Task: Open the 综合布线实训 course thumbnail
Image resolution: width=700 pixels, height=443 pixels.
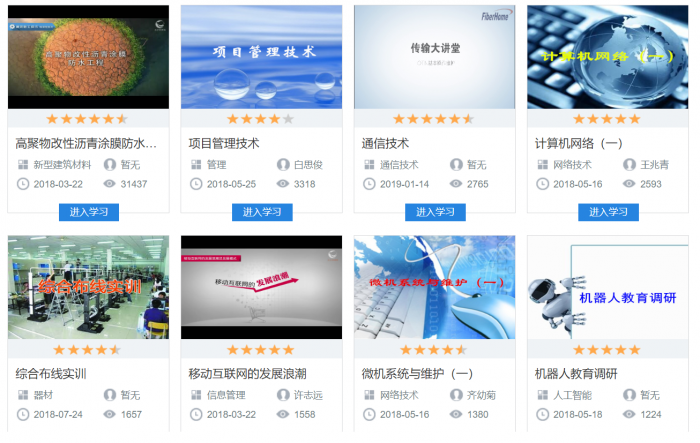Action: tap(88, 287)
